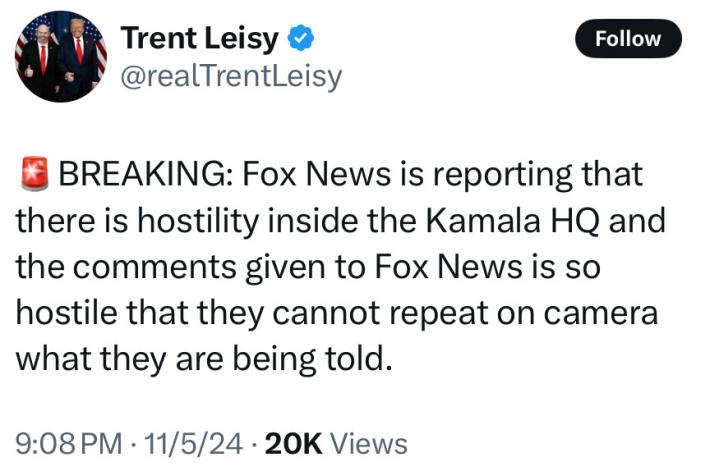Click the last line "what they are being told."
The width and height of the screenshot is (710, 471).
[201, 357]
